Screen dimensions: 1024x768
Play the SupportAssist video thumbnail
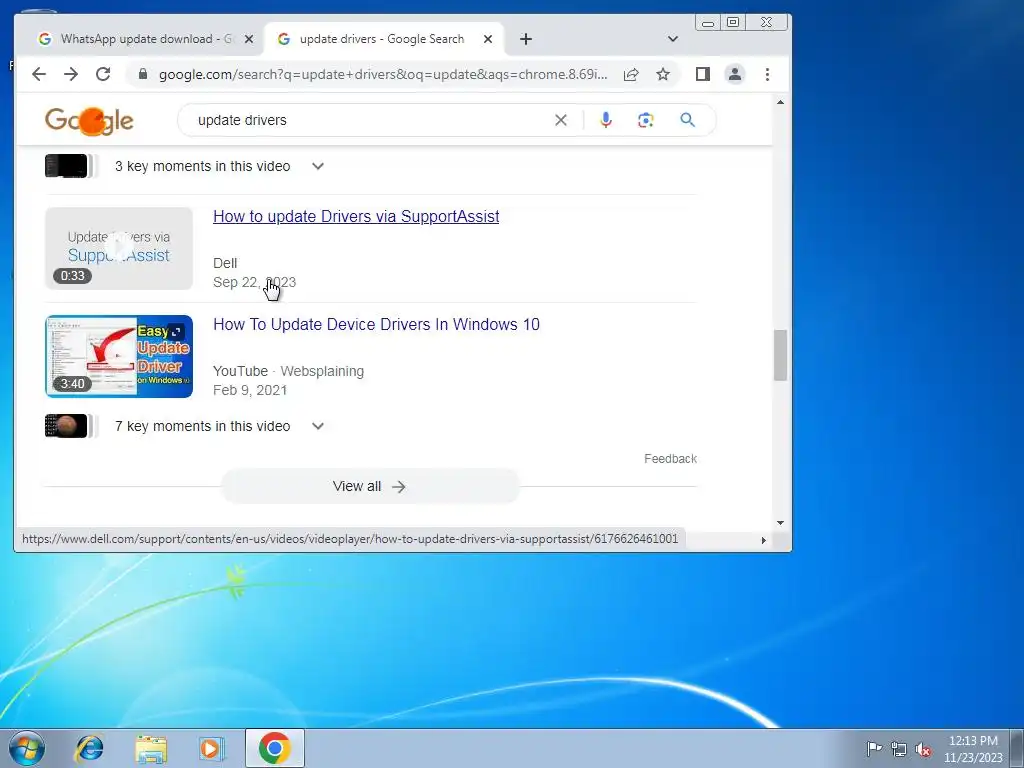[x=119, y=248]
